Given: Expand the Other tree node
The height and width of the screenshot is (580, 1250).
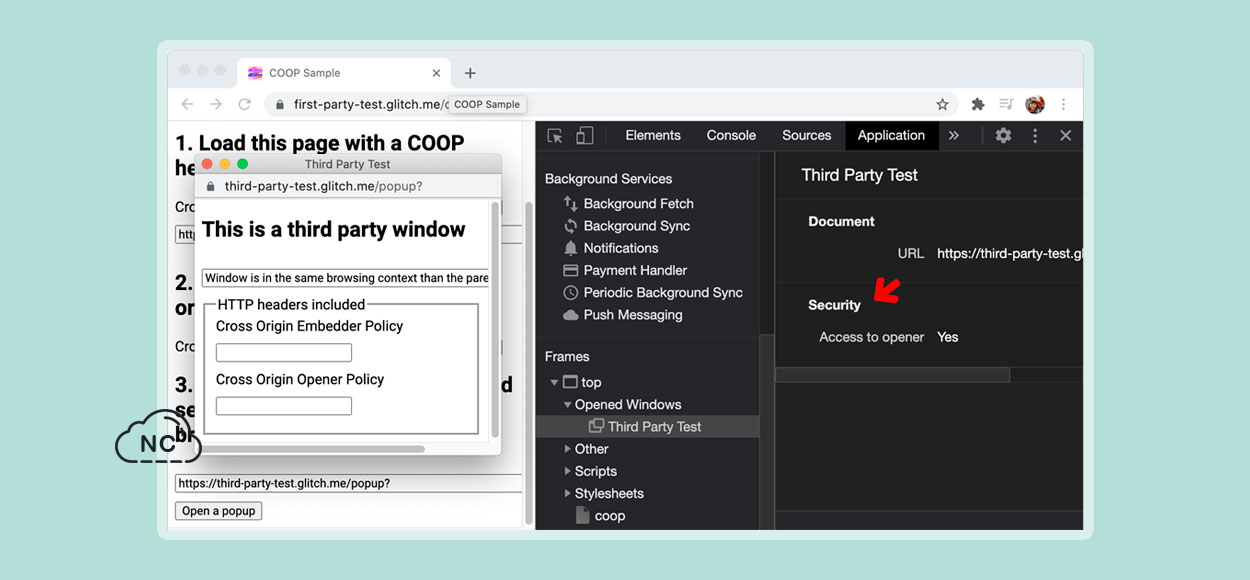Looking at the screenshot, I should pyautogui.click(x=568, y=449).
